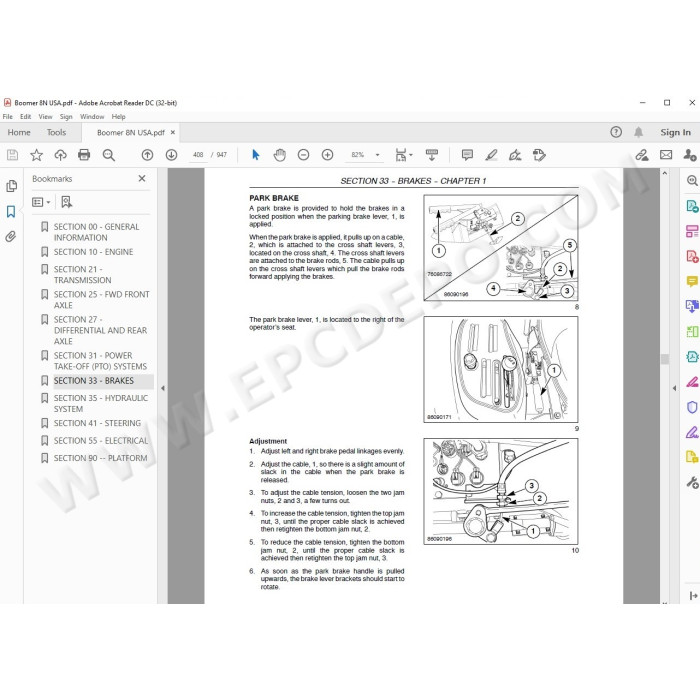Click the Save file icon

pos(12,155)
